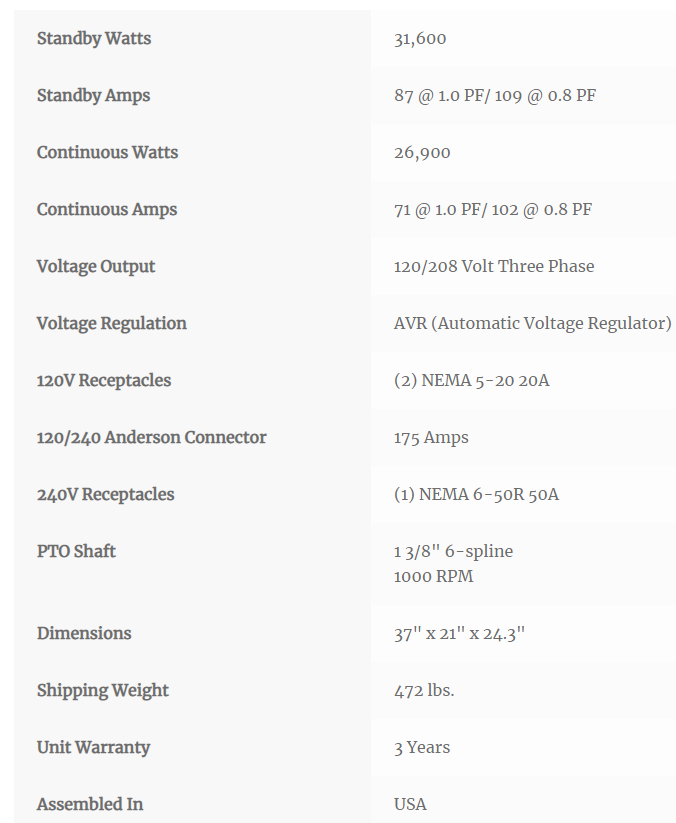
Task: Click the Standby Amps row label
Action: point(93,96)
